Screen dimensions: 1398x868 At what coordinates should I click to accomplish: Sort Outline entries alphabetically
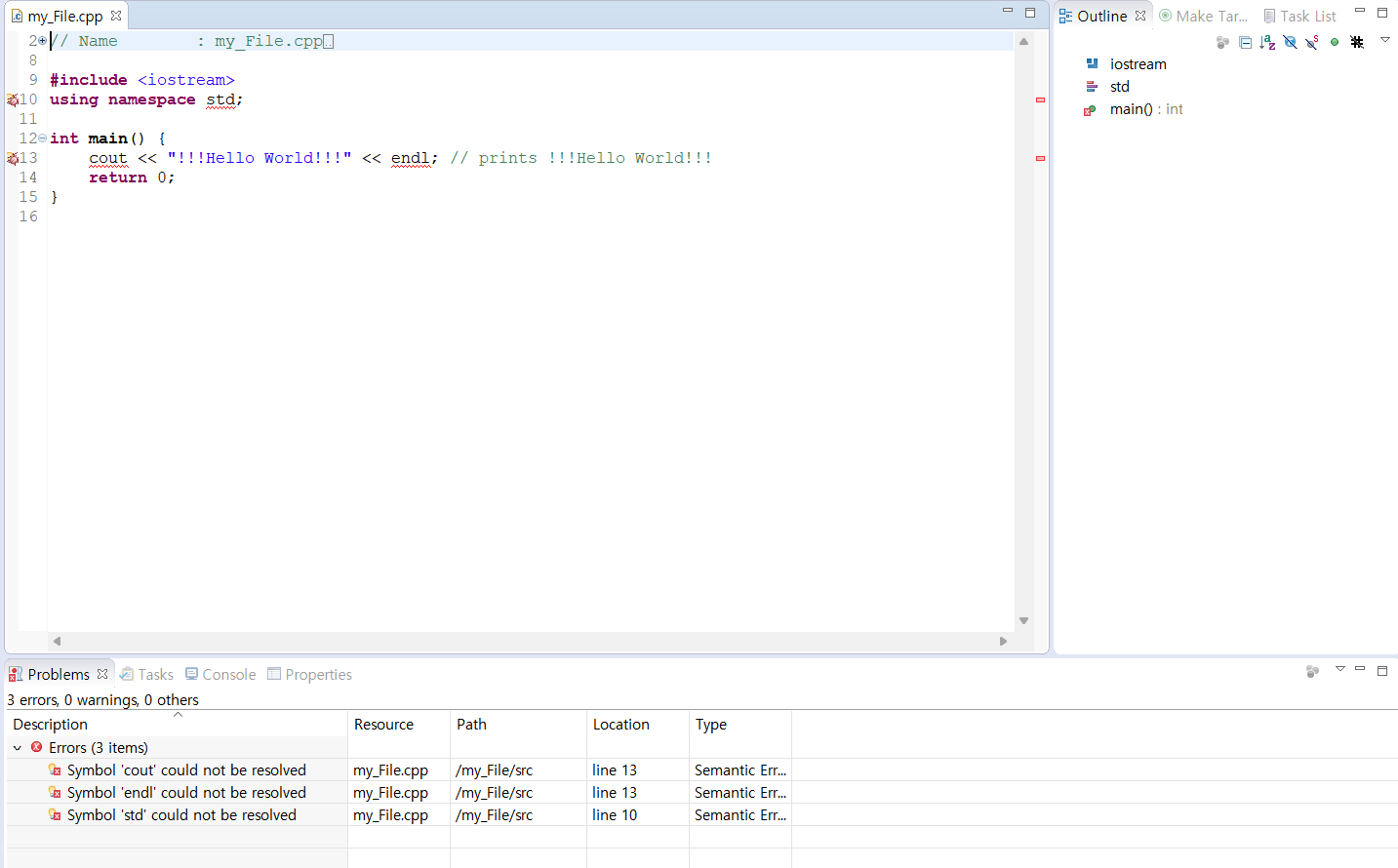click(x=1267, y=42)
